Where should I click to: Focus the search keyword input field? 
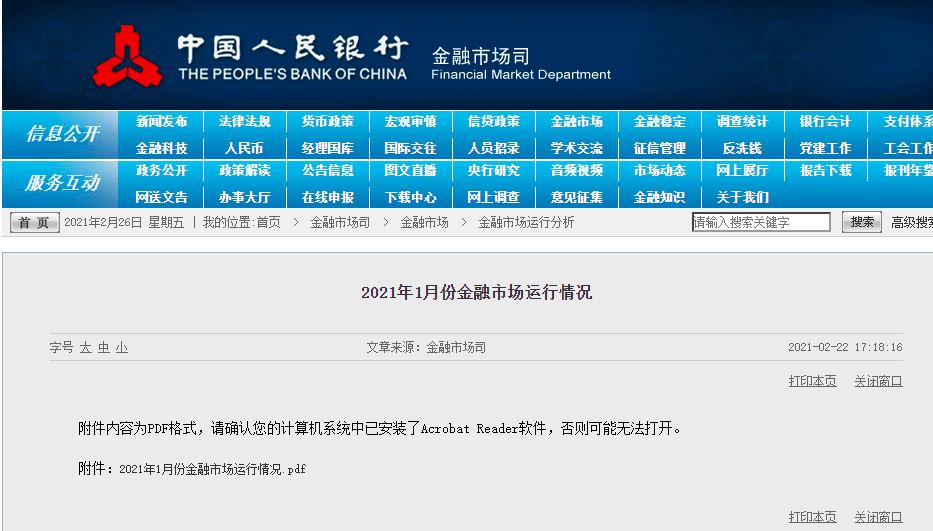(x=761, y=222)
